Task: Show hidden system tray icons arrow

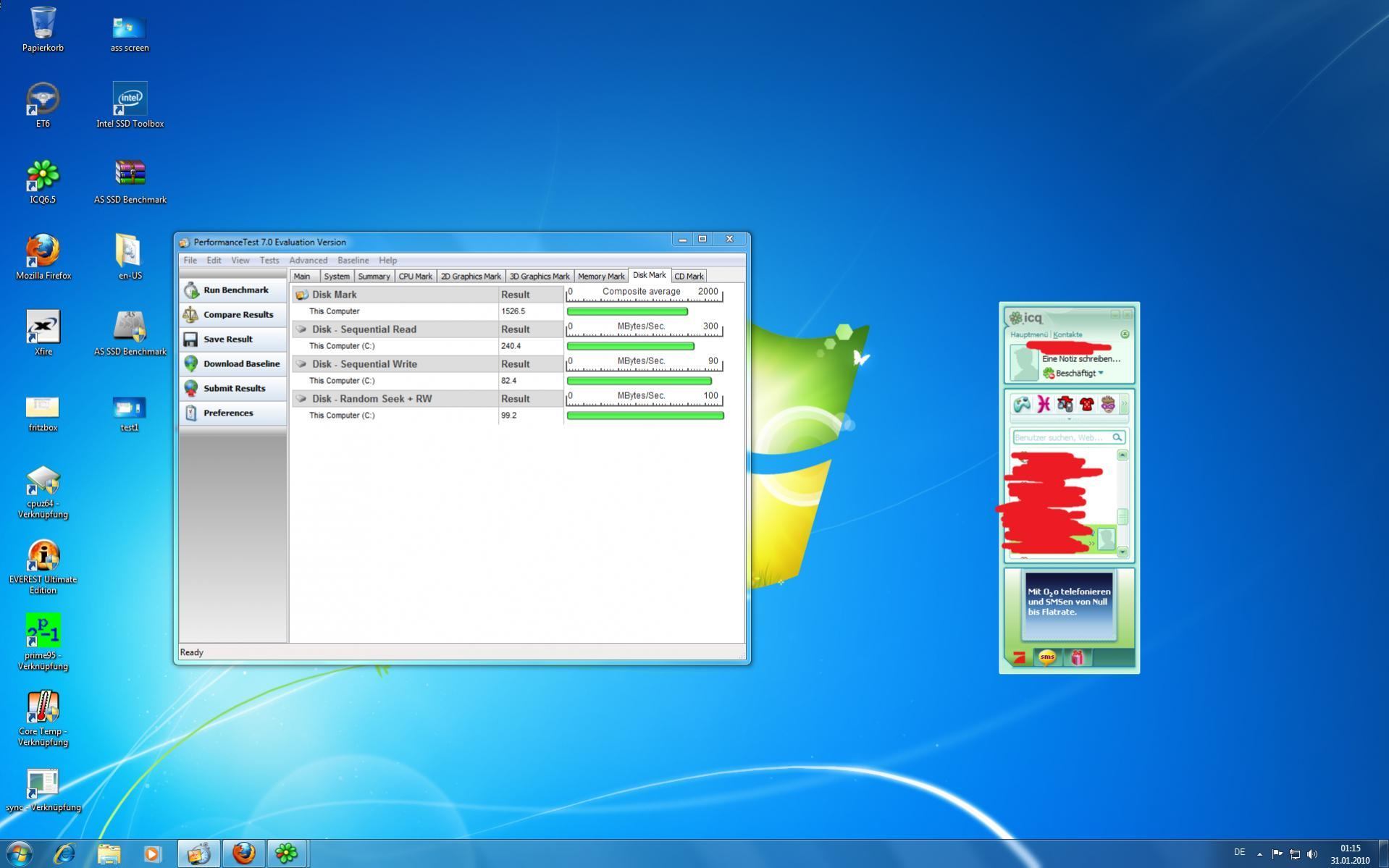Action: coord(1259,854)
